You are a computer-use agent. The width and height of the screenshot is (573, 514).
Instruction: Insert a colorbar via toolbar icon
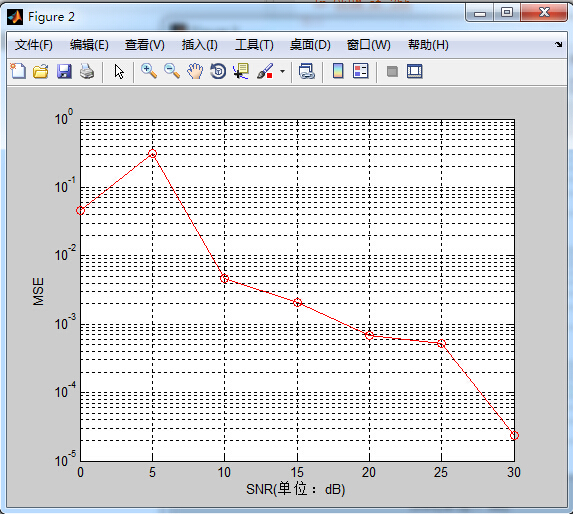point(338,71)
